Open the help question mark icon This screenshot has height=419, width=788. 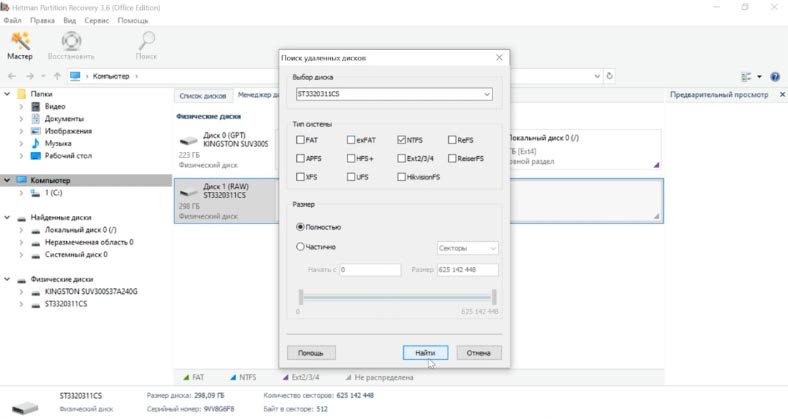[x=775, y=76]
